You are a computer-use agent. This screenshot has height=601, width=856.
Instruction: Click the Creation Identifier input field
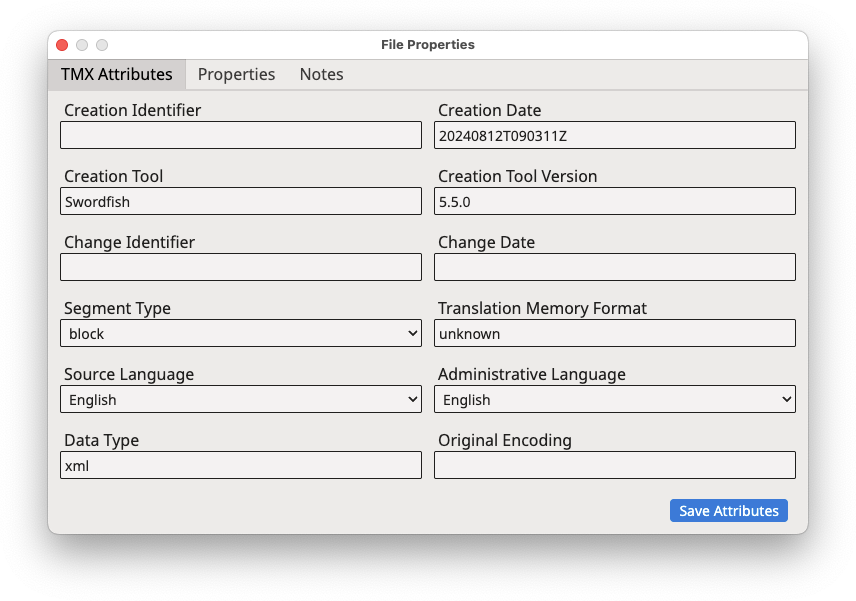pos(241,135)
